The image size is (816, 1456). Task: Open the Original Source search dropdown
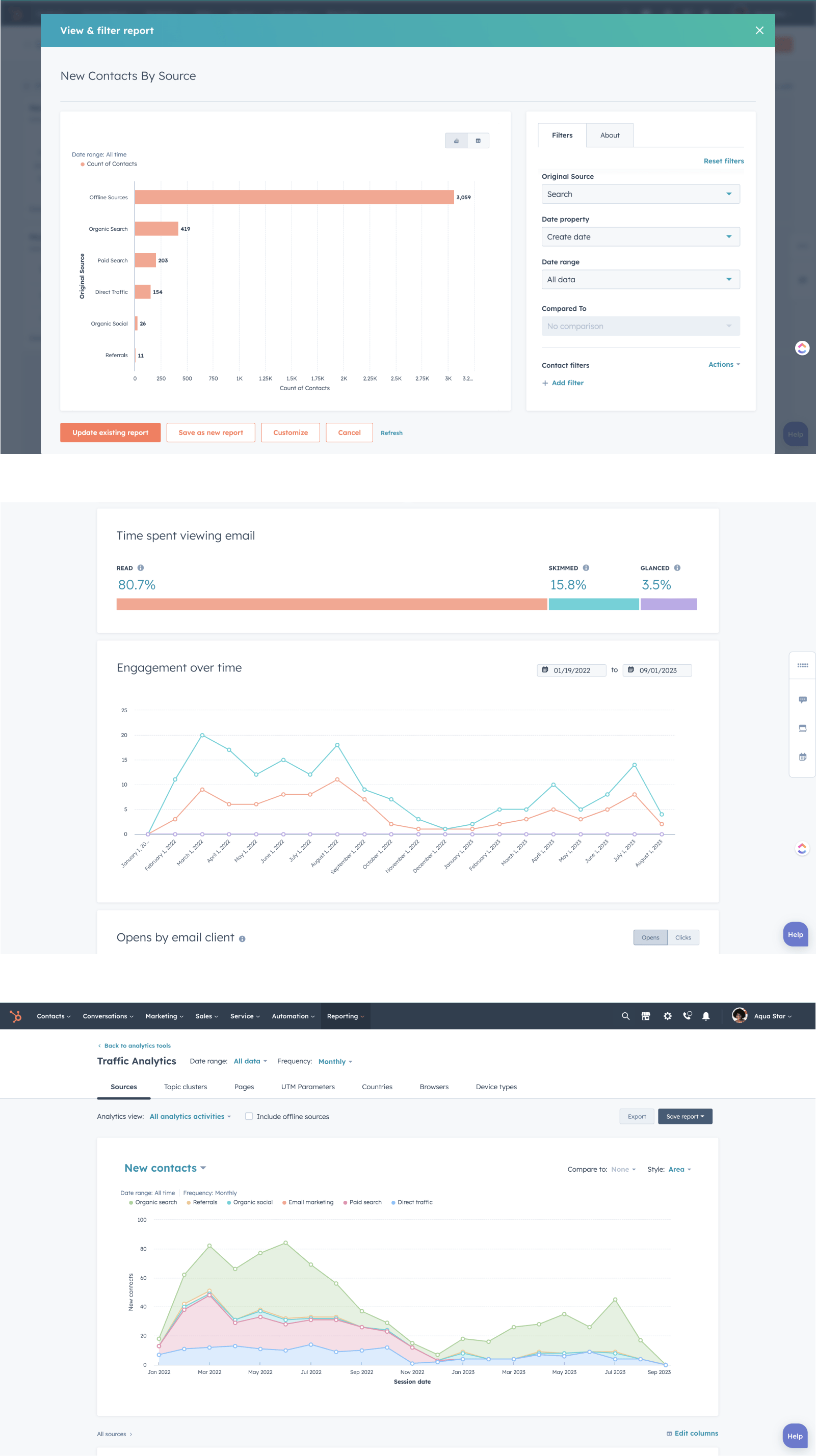pyautogui.click(x=641, y=194)
